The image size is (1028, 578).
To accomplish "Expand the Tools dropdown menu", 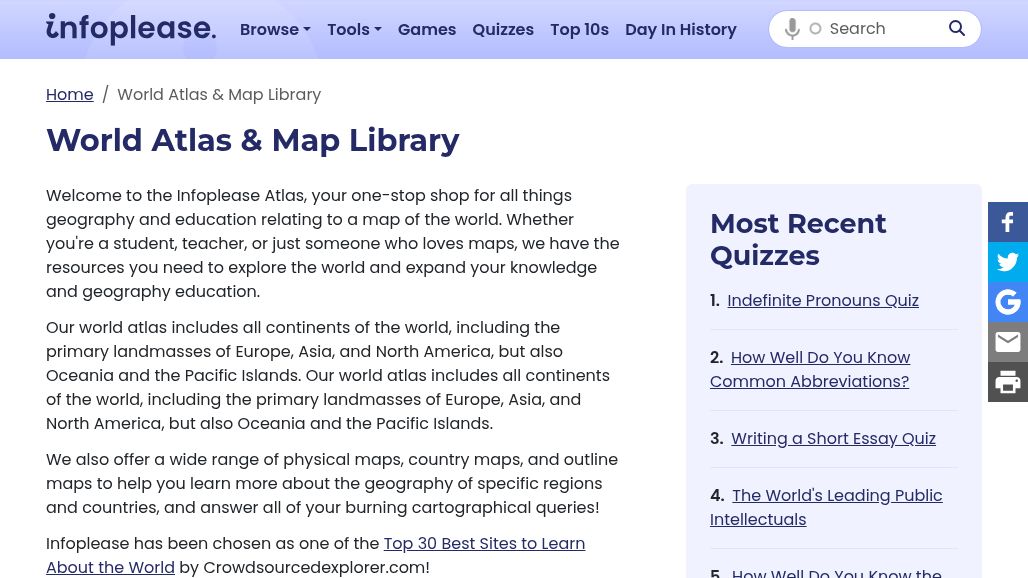I will (x=354, y=29).
